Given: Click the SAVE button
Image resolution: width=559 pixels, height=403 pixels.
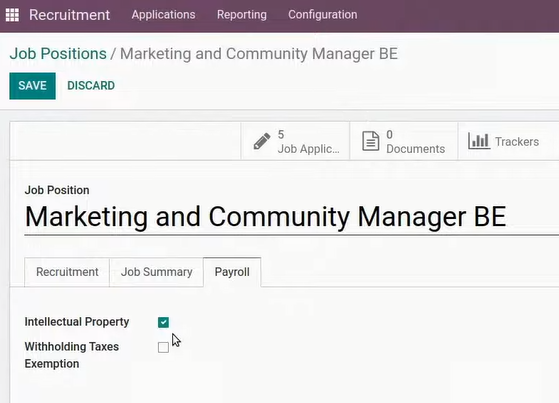Looking at the screenshot, I should click(x=32, y=86).
